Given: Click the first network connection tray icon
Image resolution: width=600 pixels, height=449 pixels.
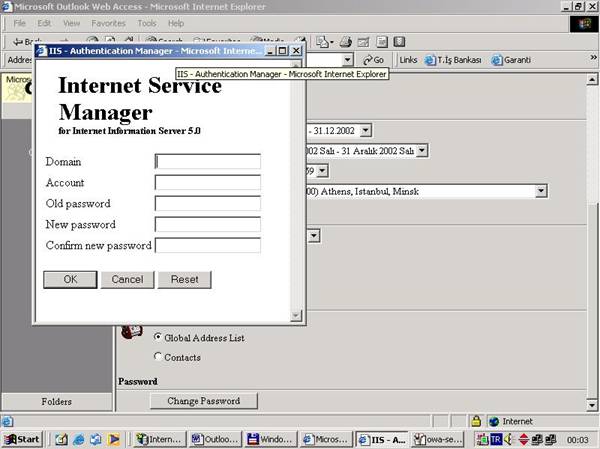Looking at the screenshot, I should point(537,439).
